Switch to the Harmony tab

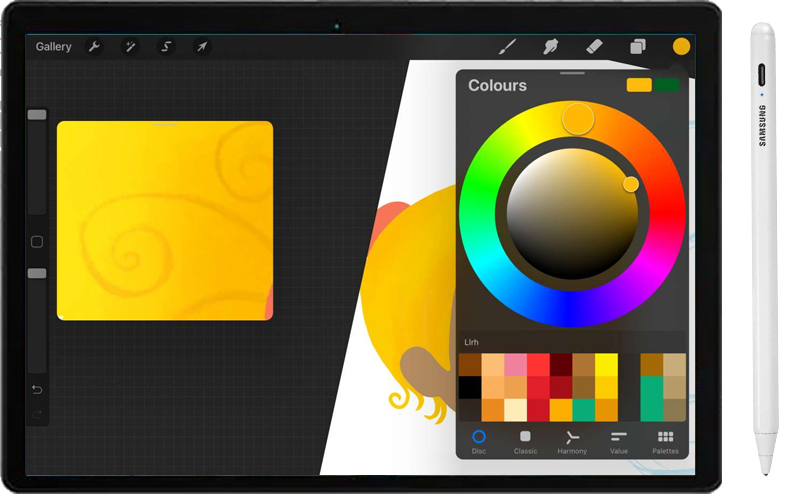572,442
